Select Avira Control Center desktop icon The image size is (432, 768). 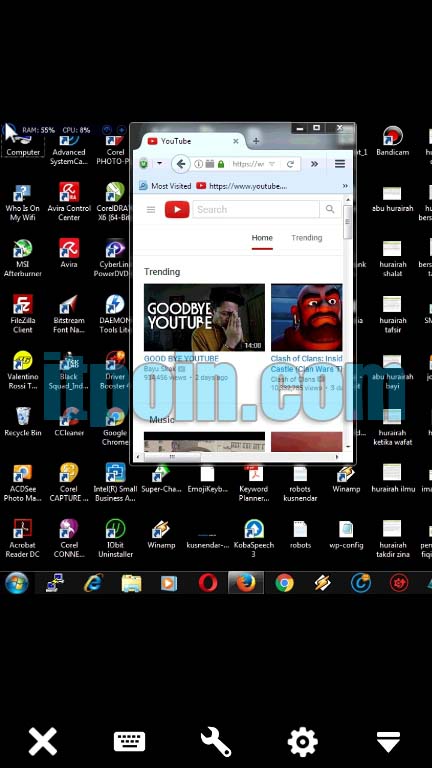coord(69,201)
